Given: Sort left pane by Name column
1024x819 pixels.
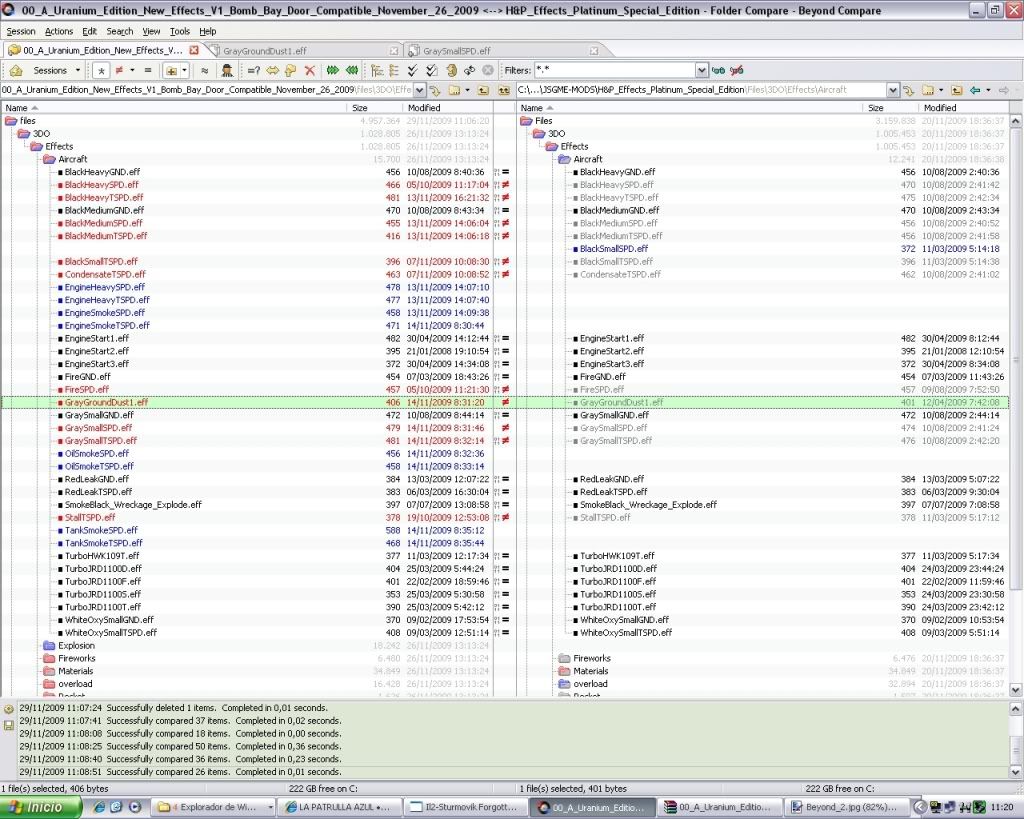Looking at the screenshot, I should (174, 108).
